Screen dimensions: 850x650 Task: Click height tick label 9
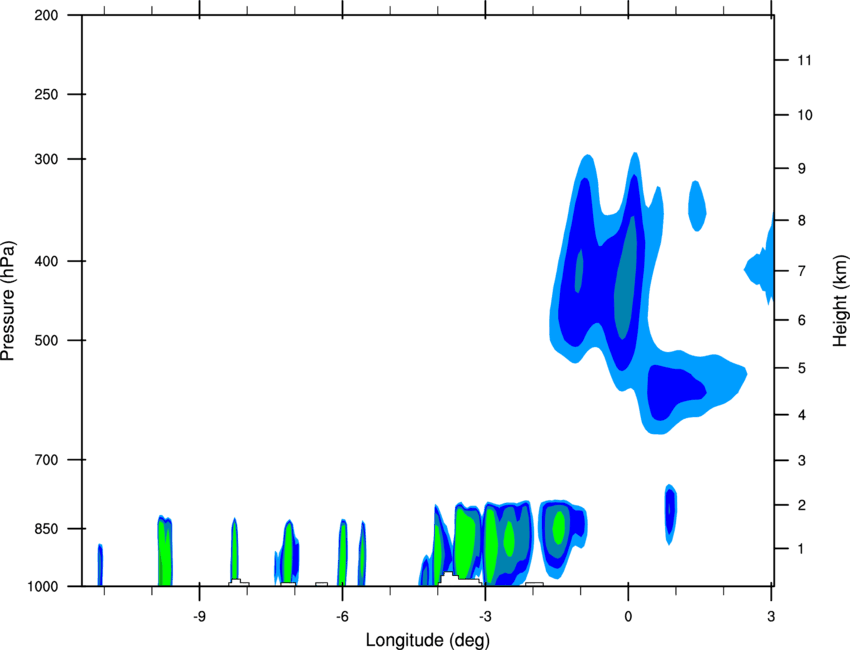coord(802,169)
